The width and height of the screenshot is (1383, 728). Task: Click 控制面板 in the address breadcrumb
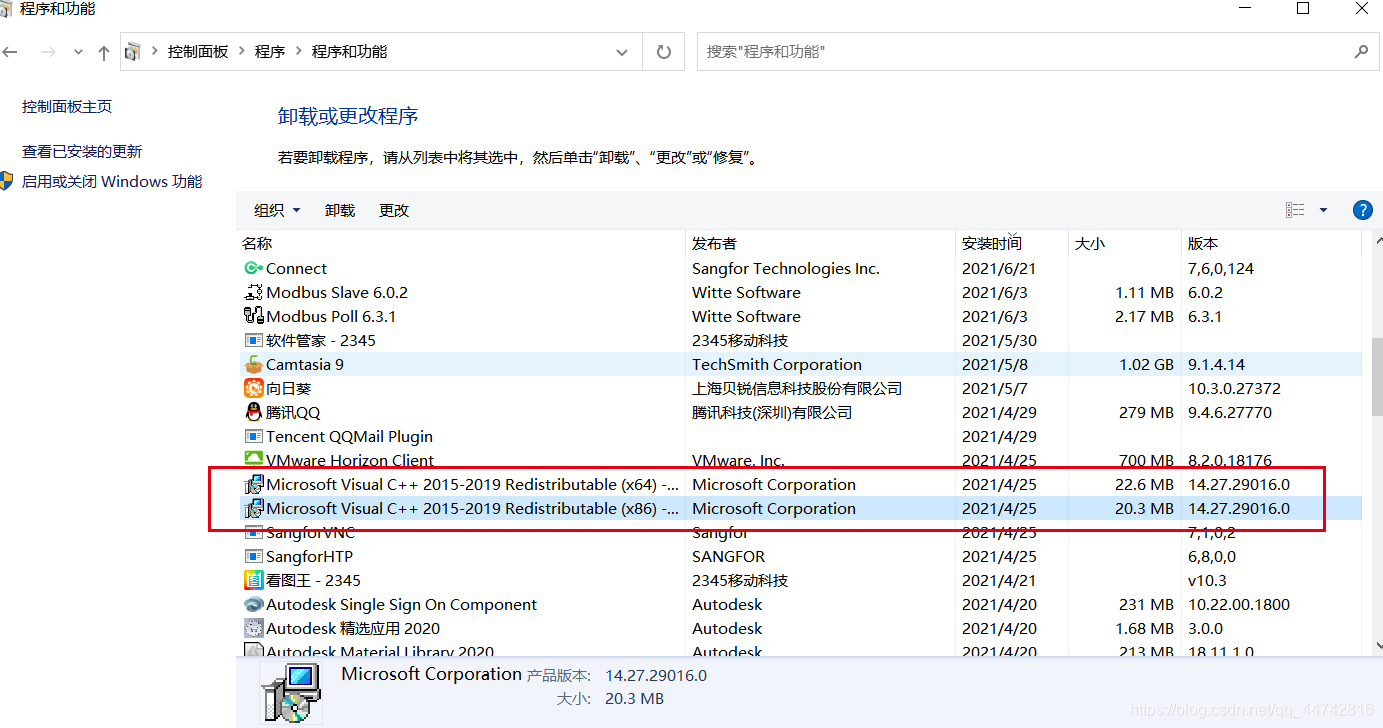[198, 52]
